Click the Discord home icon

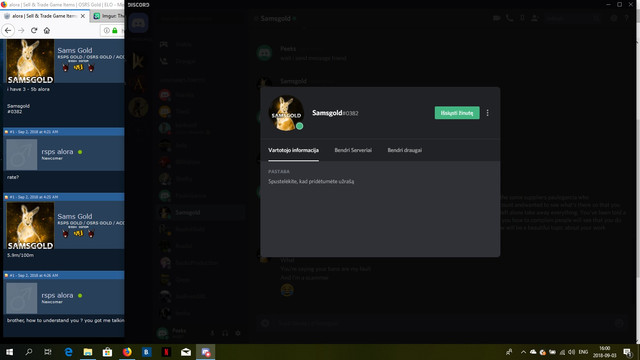tap(138, 24)
